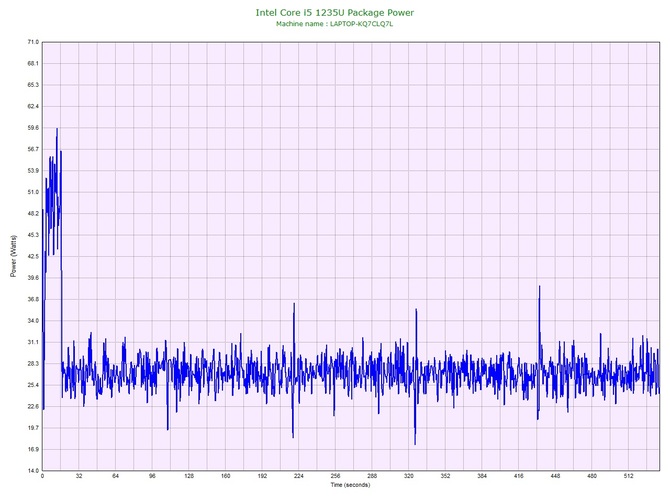Click the x-axis tick label 64
Screen dimensions: 670x502
(x=115, y=476)
